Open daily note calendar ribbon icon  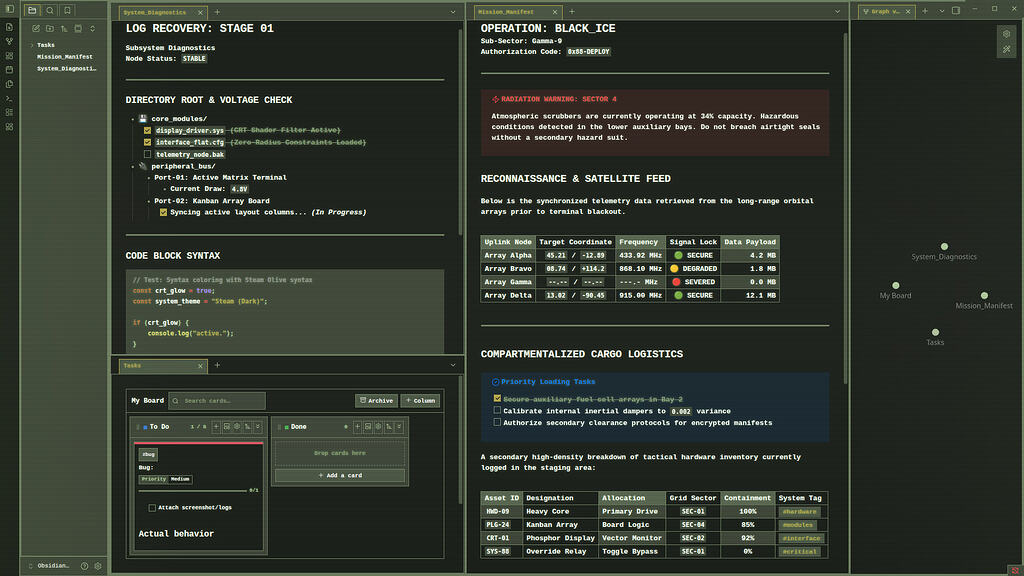[x=9, y=69]
